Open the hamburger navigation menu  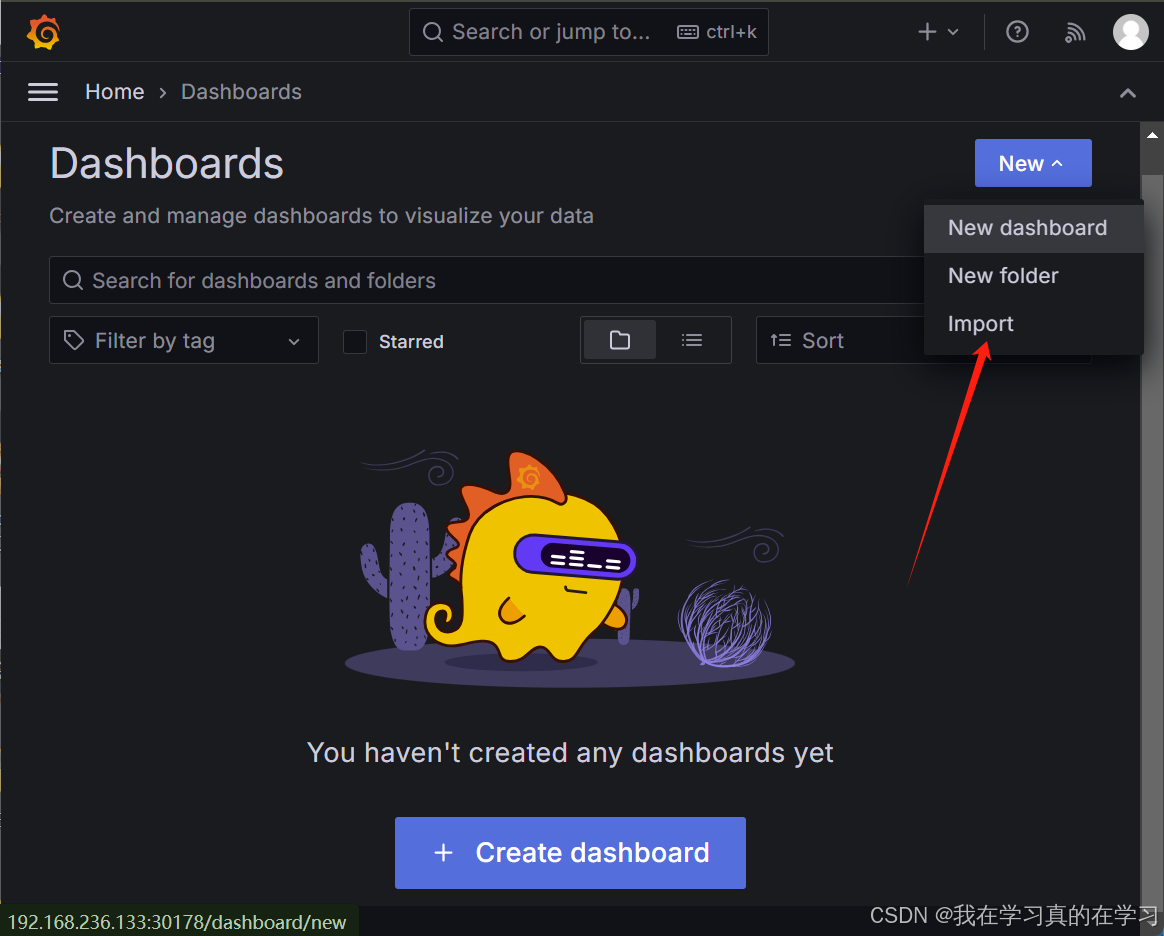click(x=43, y=92)
